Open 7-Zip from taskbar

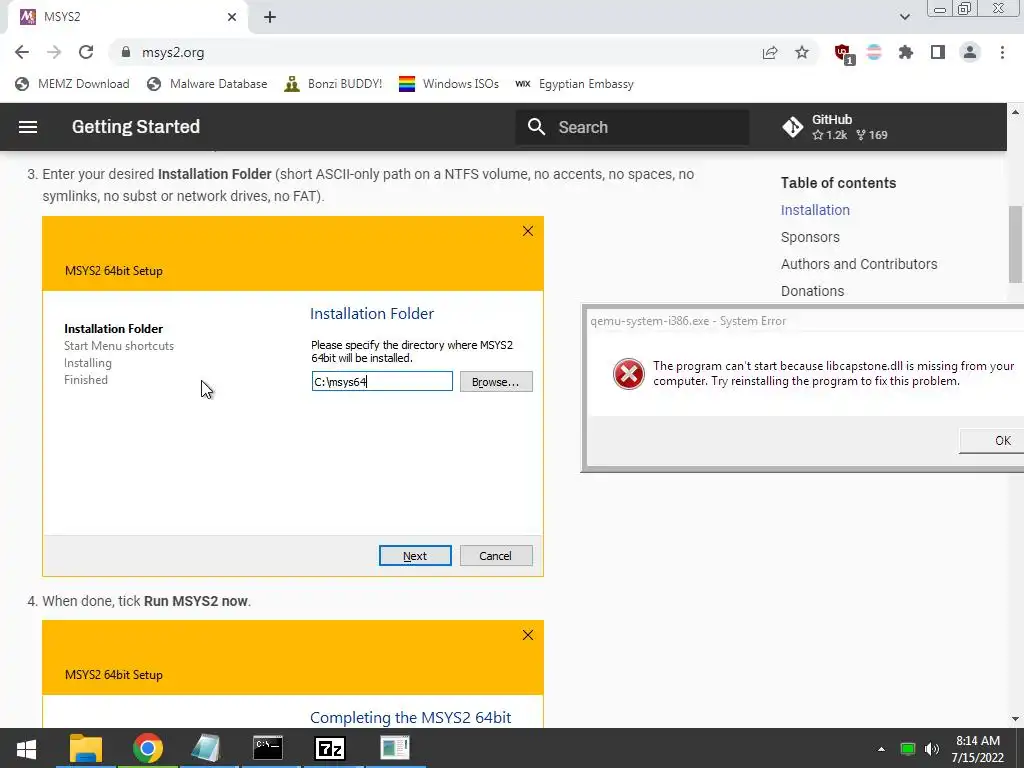tap(329, 748)
